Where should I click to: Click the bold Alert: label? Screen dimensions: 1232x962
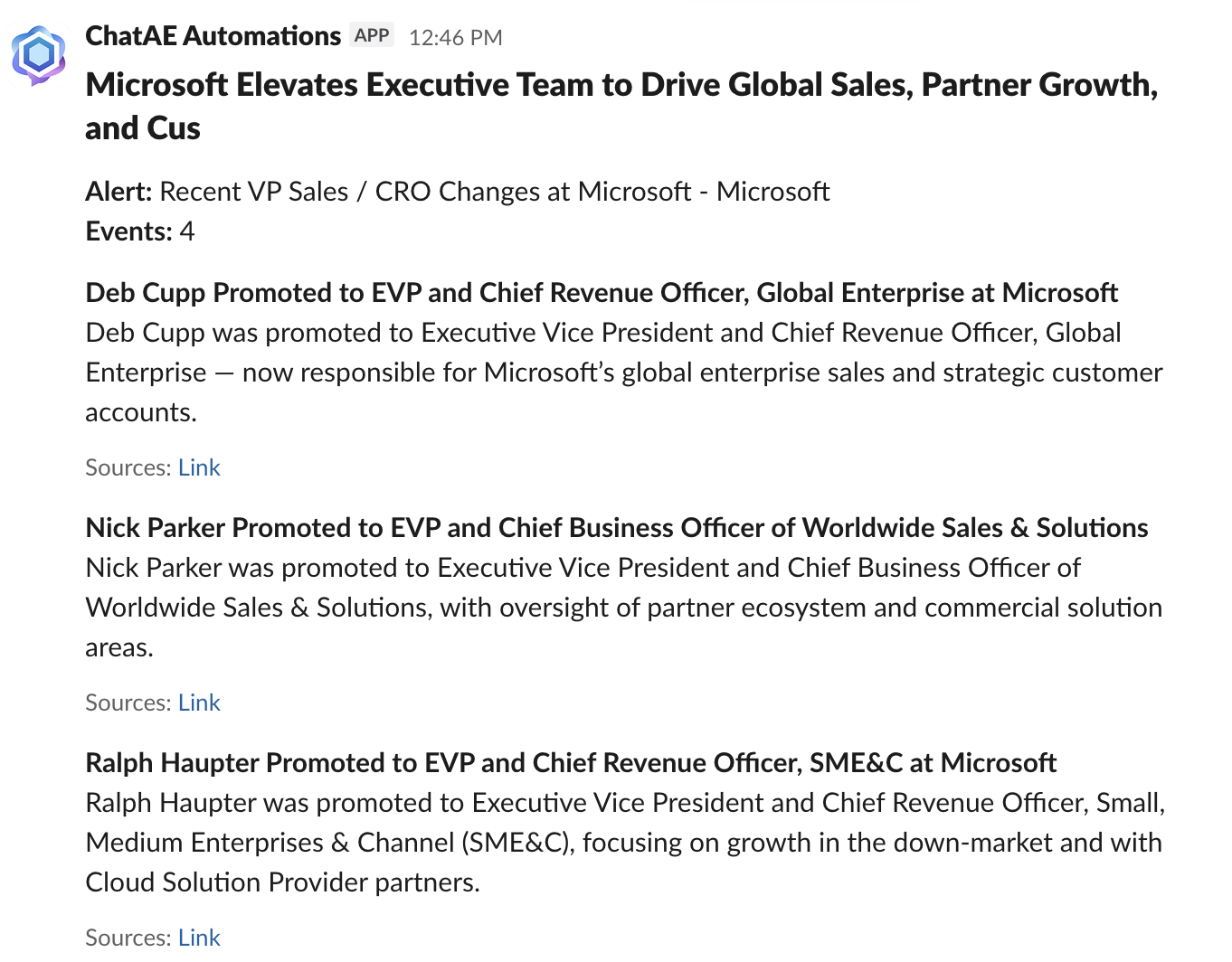click(x=118, y=192)
